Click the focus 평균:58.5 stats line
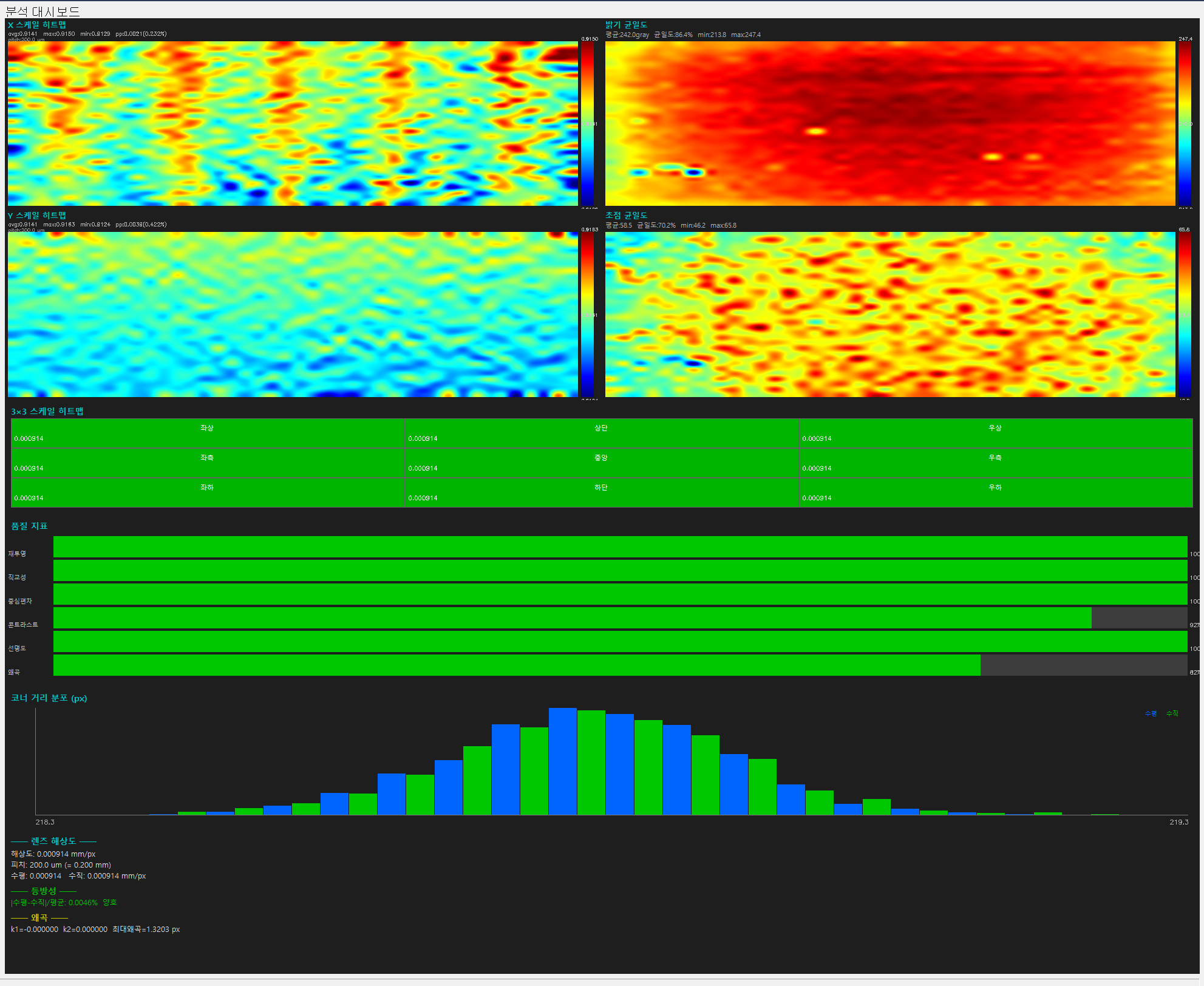Viewport: 1204px width, 986px height. click(x=671, y=225)
